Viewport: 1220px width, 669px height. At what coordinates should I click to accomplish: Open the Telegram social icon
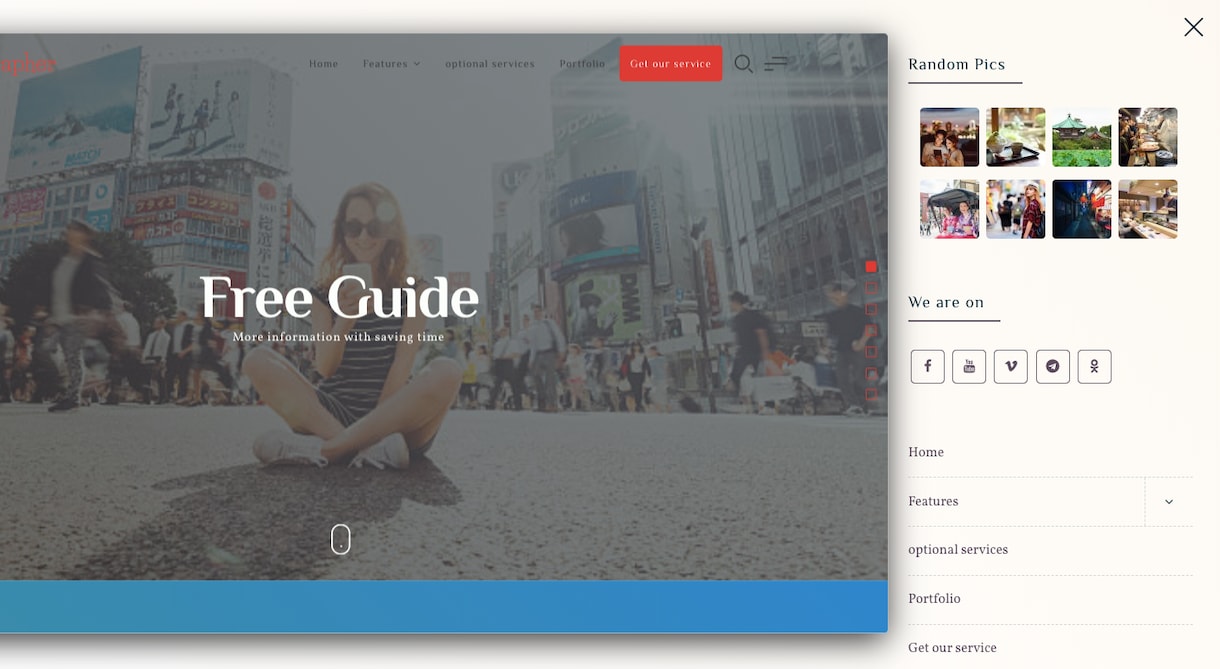click(1053, 366)
